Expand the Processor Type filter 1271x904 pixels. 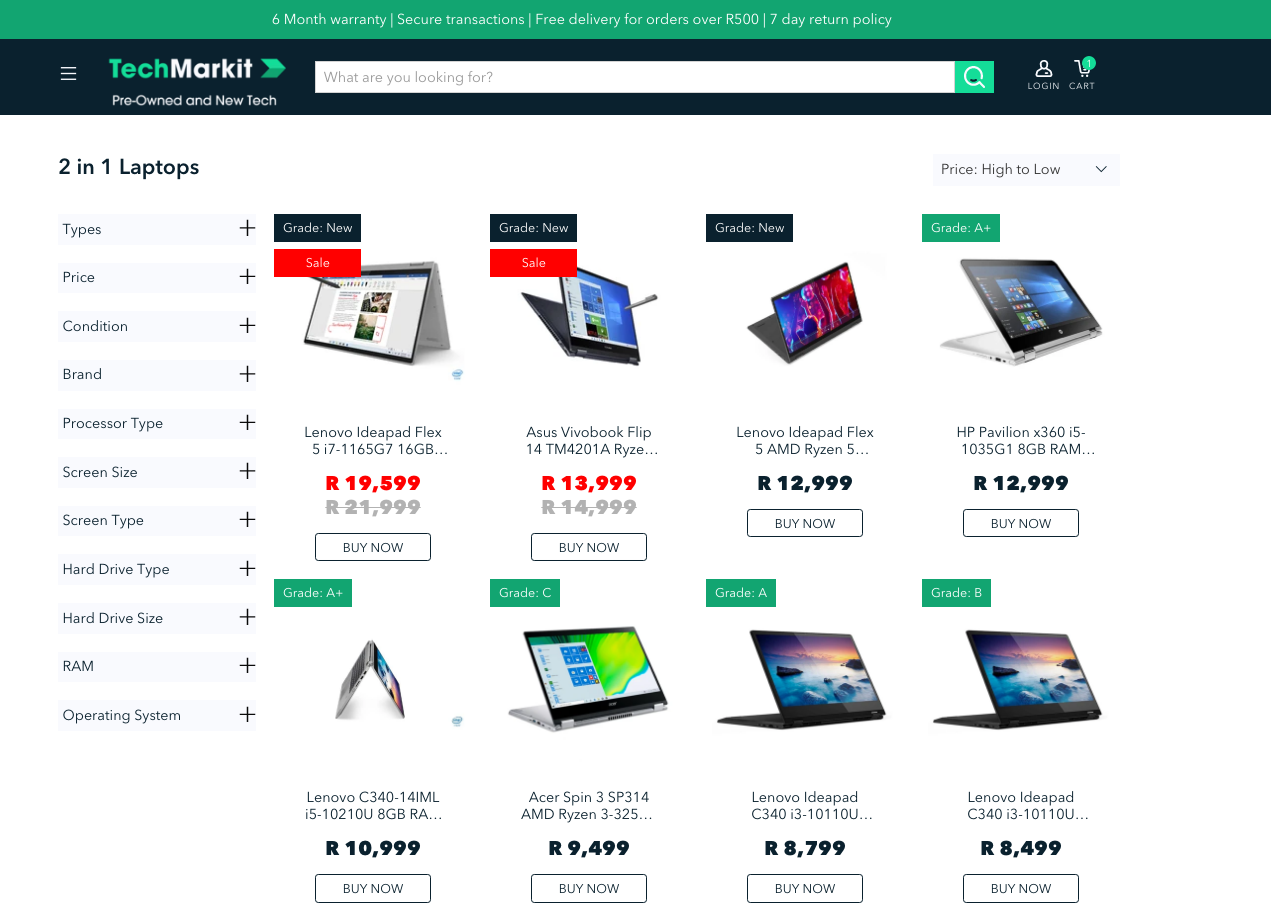[157, 423]
